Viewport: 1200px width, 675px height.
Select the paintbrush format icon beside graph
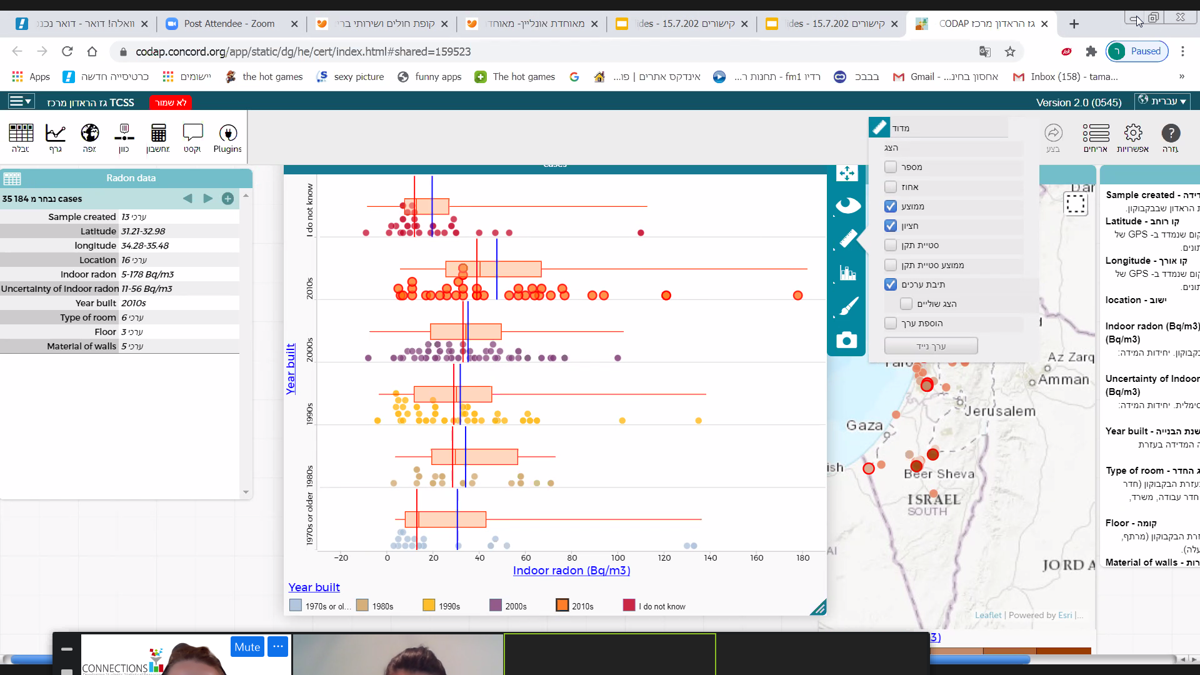(x=847, y=306)
